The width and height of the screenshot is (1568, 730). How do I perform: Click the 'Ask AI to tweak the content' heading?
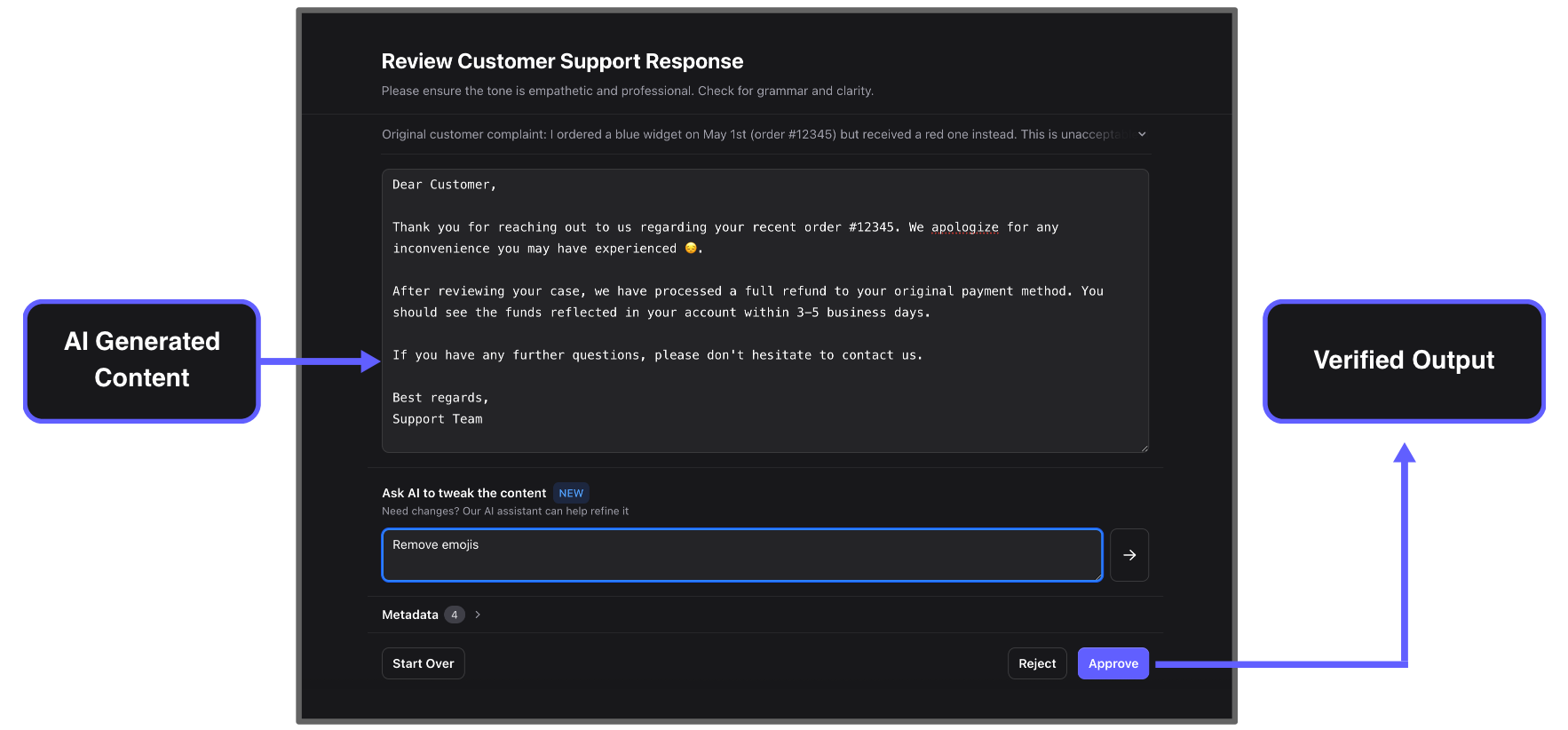pos(463,493)
